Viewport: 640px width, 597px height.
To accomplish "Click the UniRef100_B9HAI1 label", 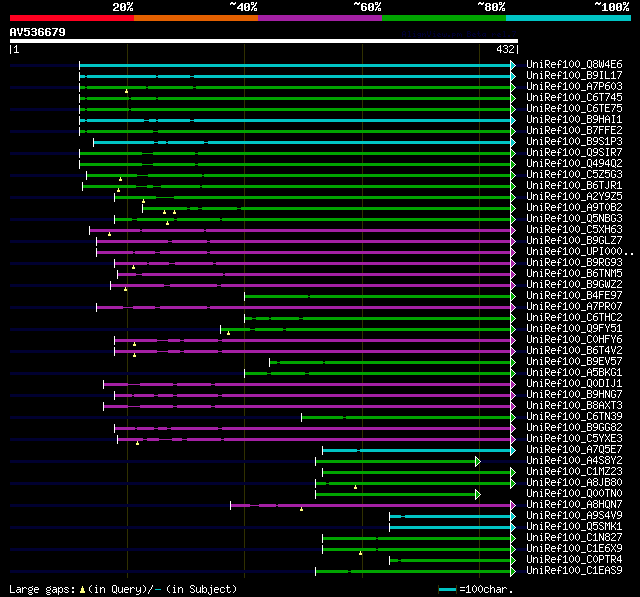I will 574,120.
